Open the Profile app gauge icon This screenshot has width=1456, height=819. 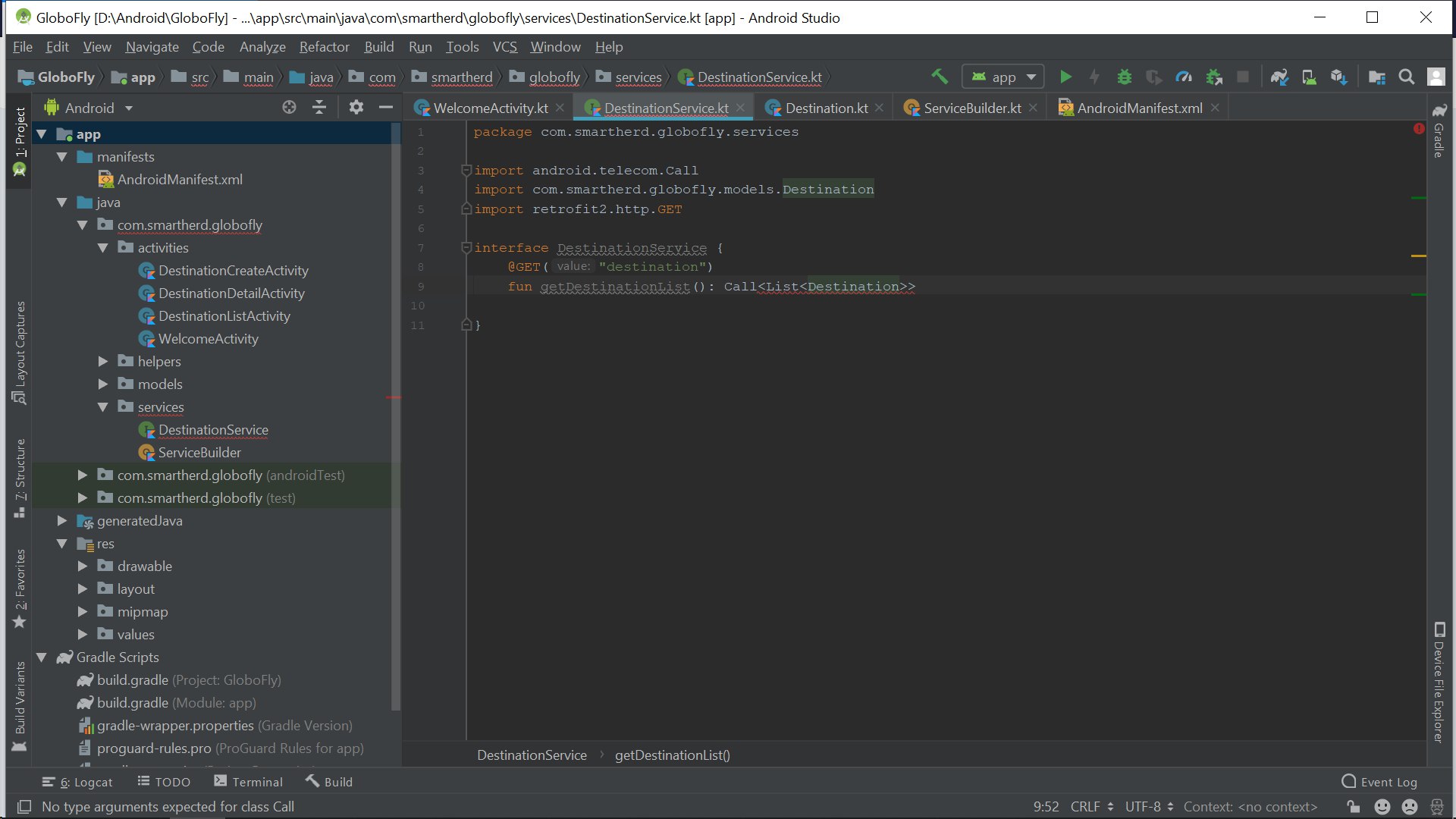coord(1183,77)
